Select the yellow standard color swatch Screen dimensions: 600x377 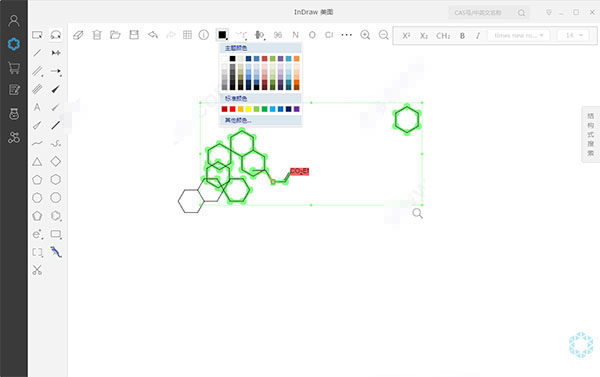click(x=248, y=109)
